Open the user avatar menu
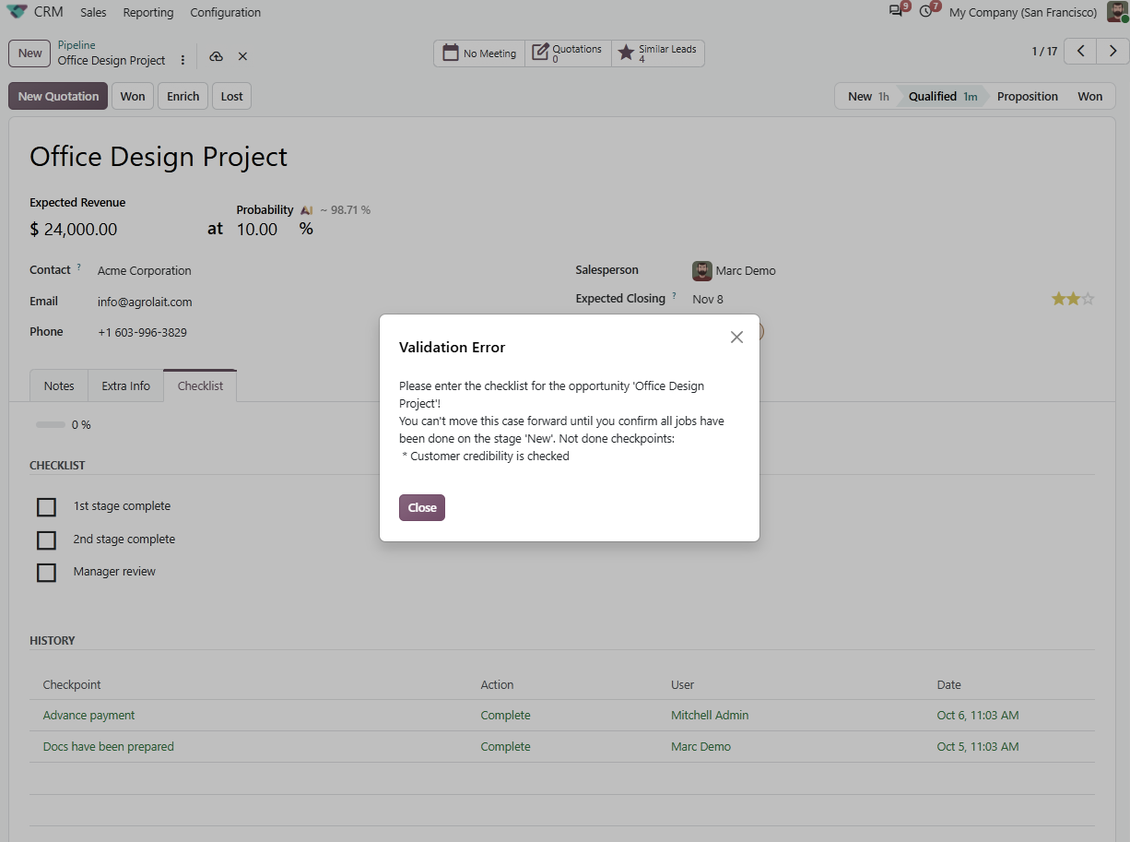Image resolution: width=1130 pixels, height=842 pixels. [x=1118, y=12]
